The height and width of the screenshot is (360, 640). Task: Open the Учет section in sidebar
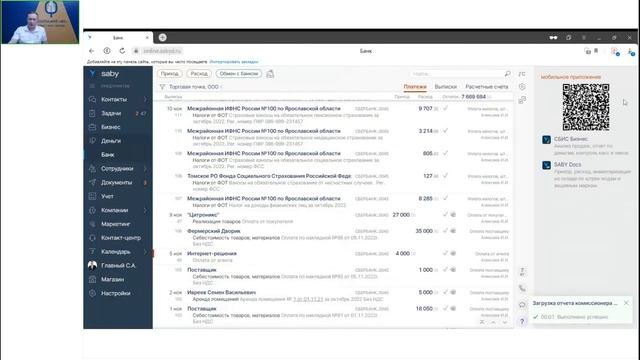[107, 196]
